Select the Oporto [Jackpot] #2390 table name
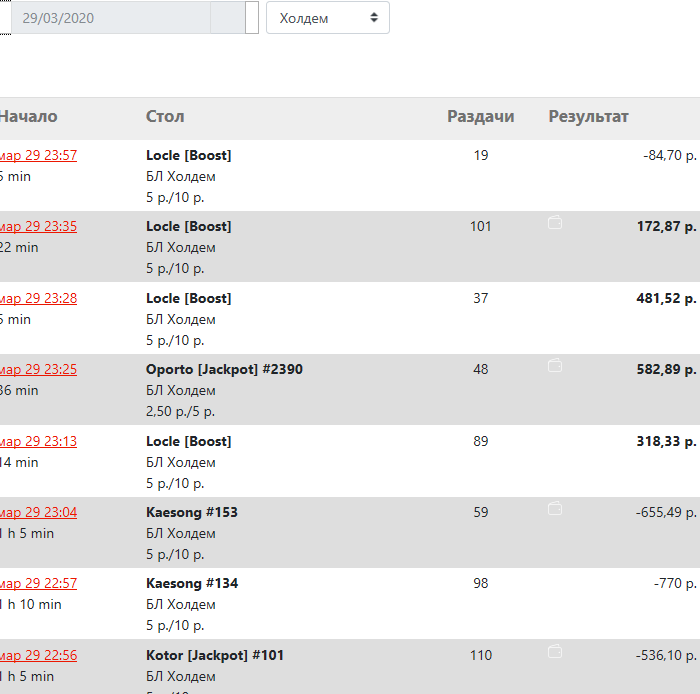The width and height of the screenshot is (700, 694). tap(224, 369)
